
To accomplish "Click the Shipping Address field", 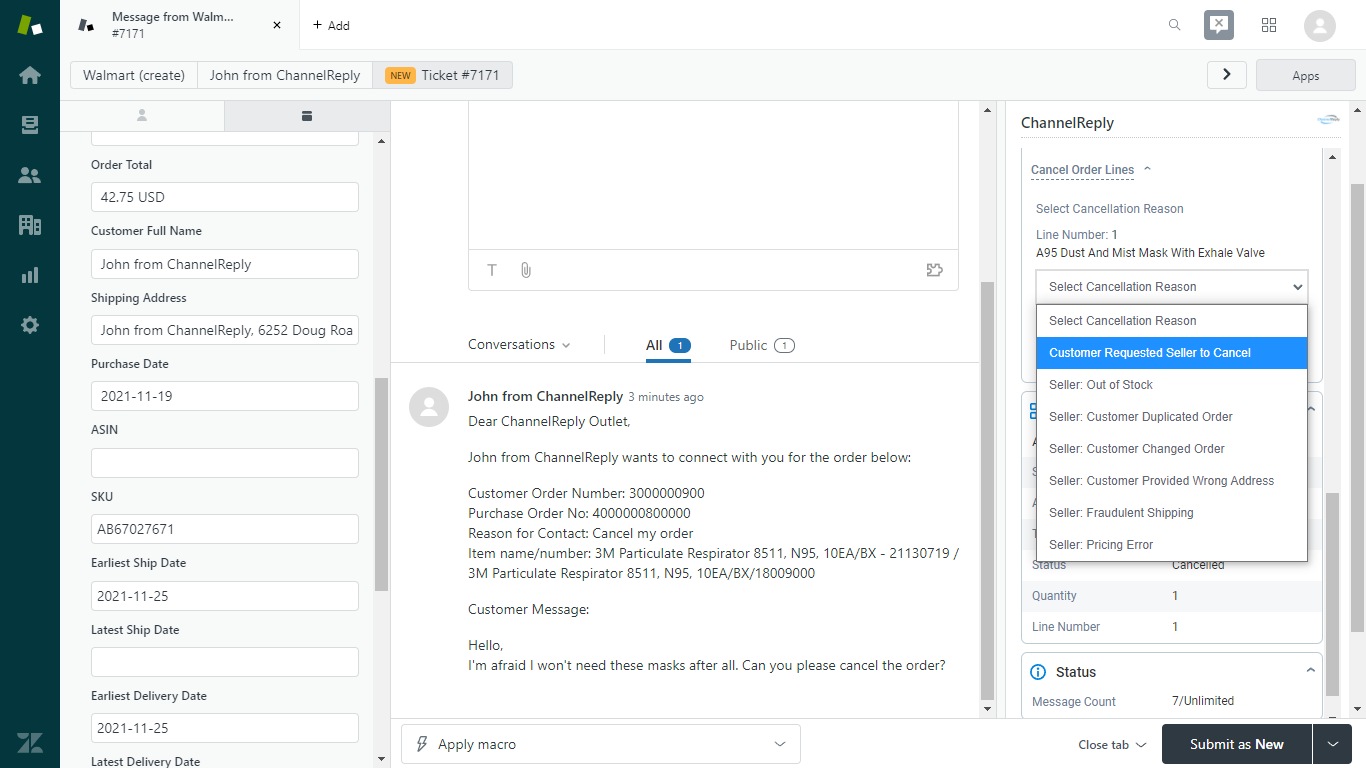I will click(225, 330).
